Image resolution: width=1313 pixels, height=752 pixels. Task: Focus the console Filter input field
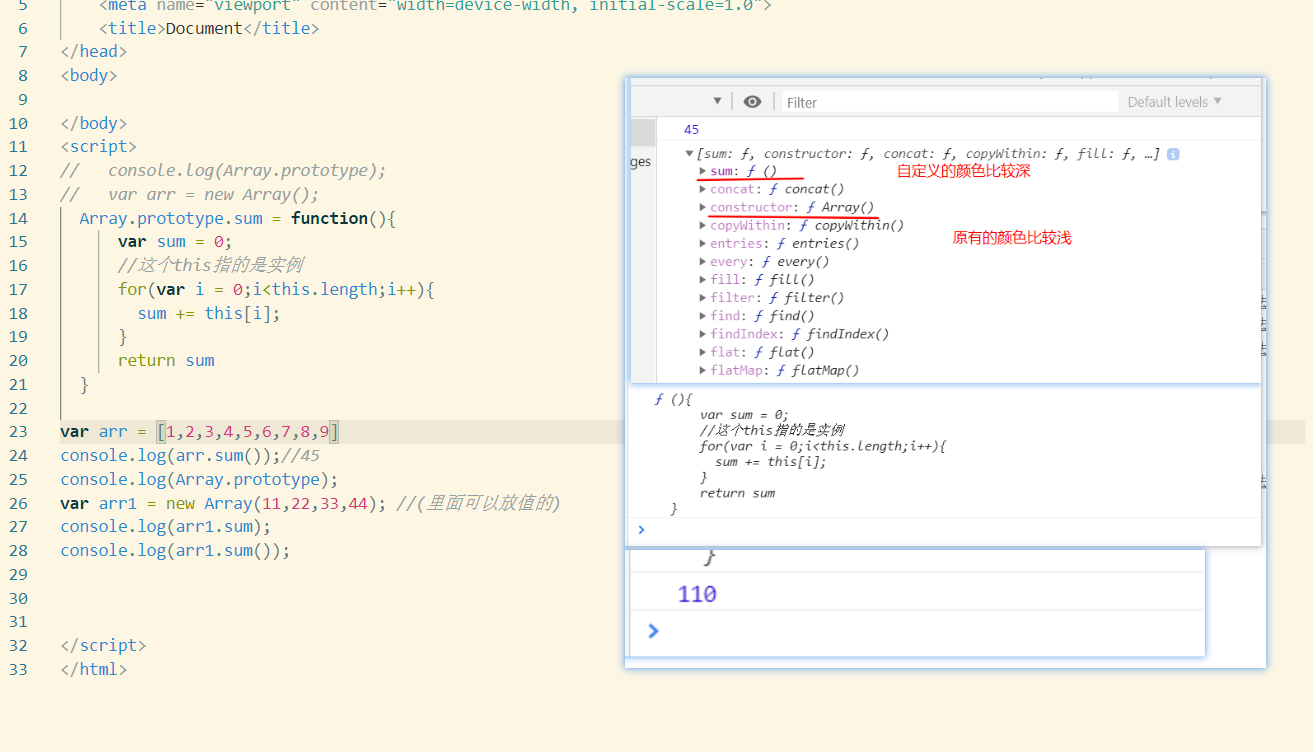pos(949,102)
